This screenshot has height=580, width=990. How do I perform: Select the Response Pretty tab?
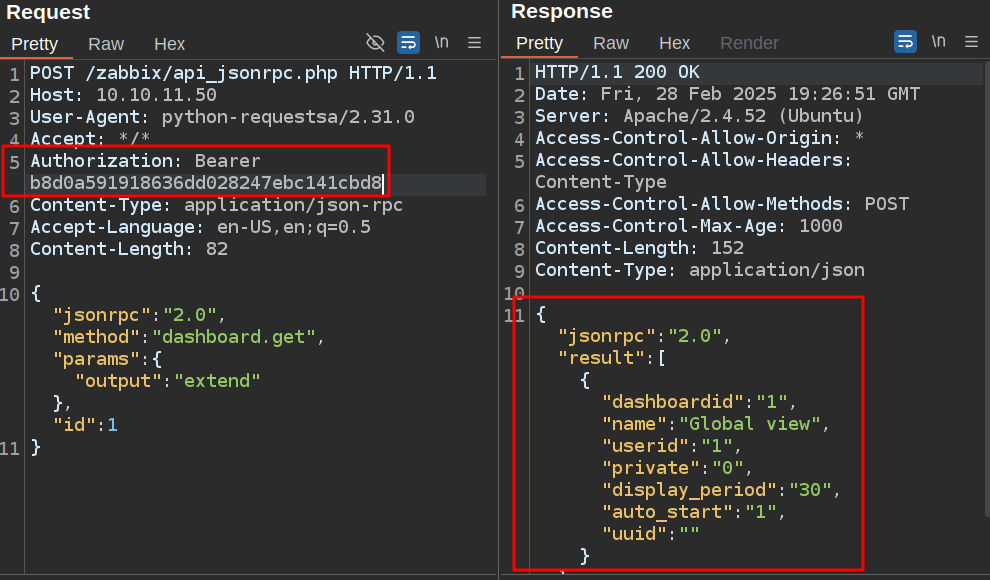[x=540, y=43]
